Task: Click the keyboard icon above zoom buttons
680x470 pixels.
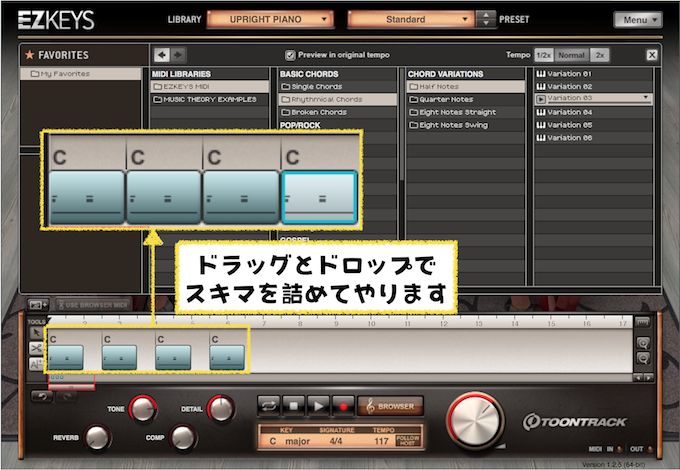Action: (x=642, y=323)
